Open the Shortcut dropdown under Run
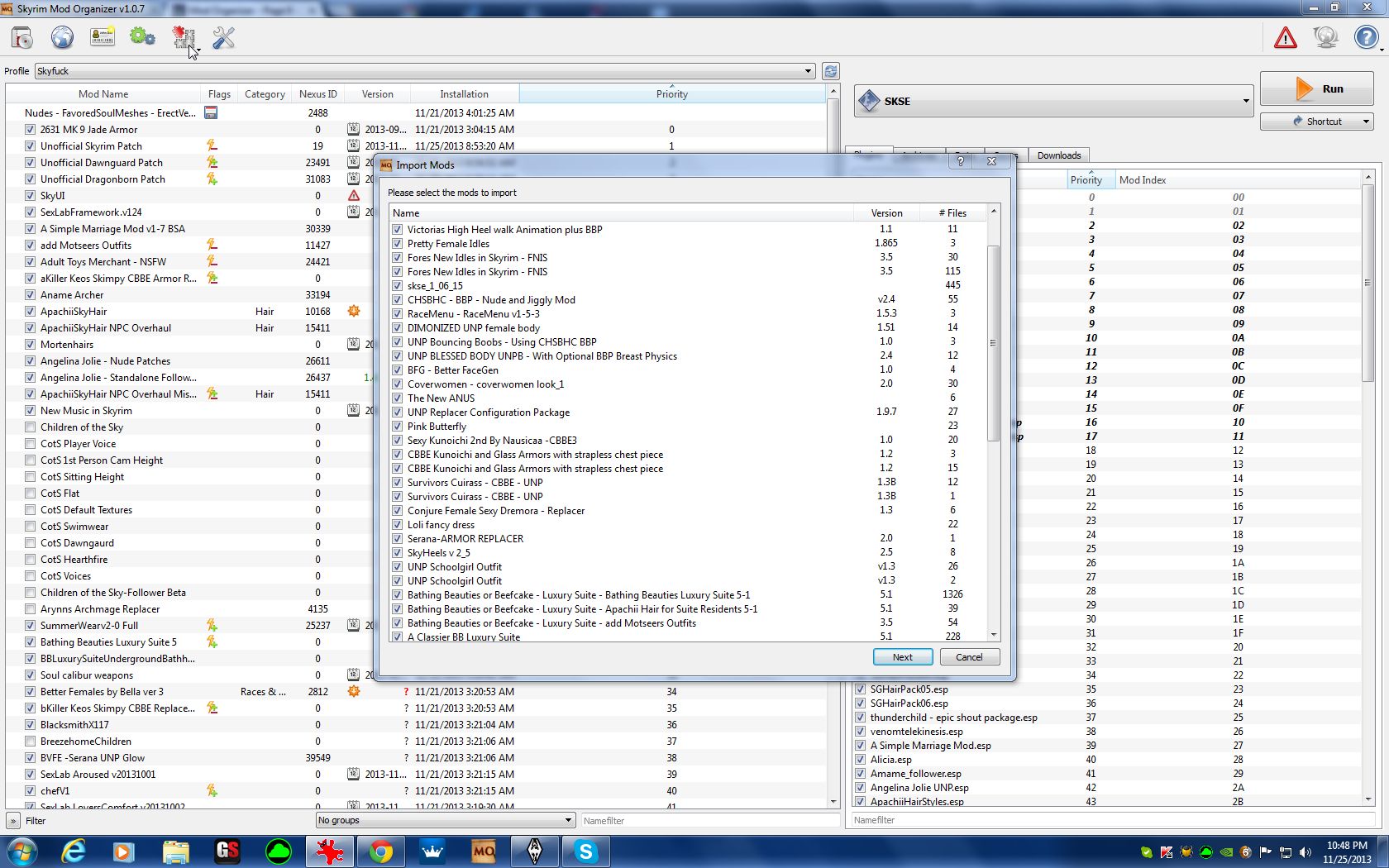The width and height of the screenshot is (1389, 868). [x=1316, y=122]
